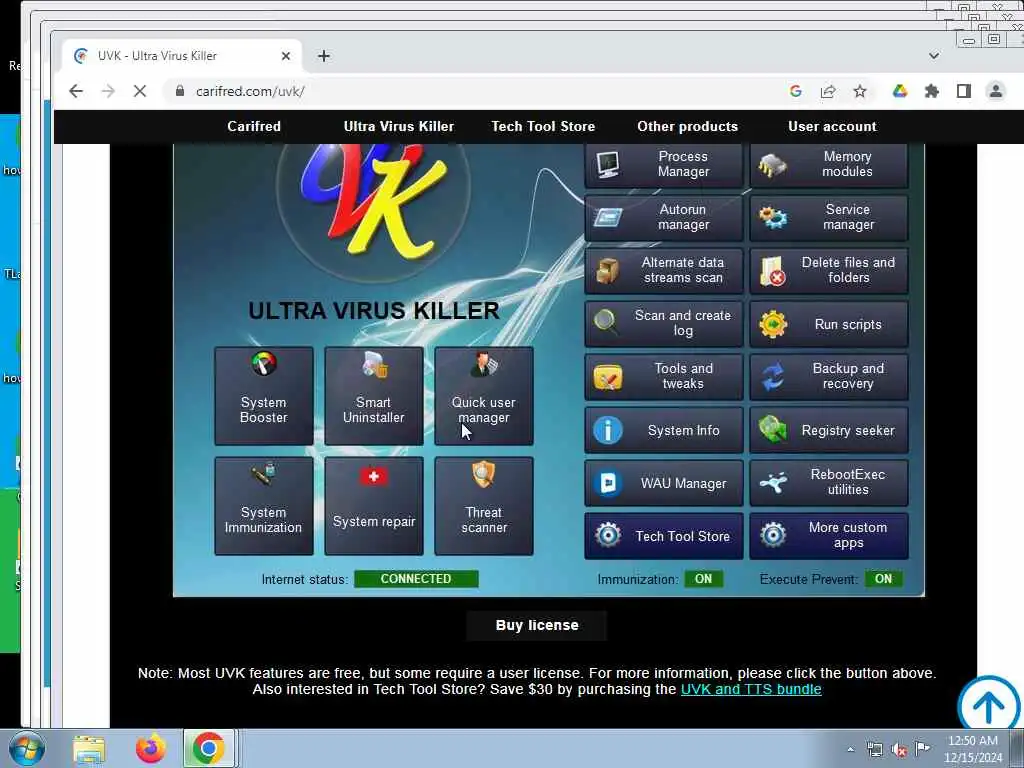The height and width of the screenshot is (768, 1024).
Task: Open the network tray icon
Action: click(875, 750)
